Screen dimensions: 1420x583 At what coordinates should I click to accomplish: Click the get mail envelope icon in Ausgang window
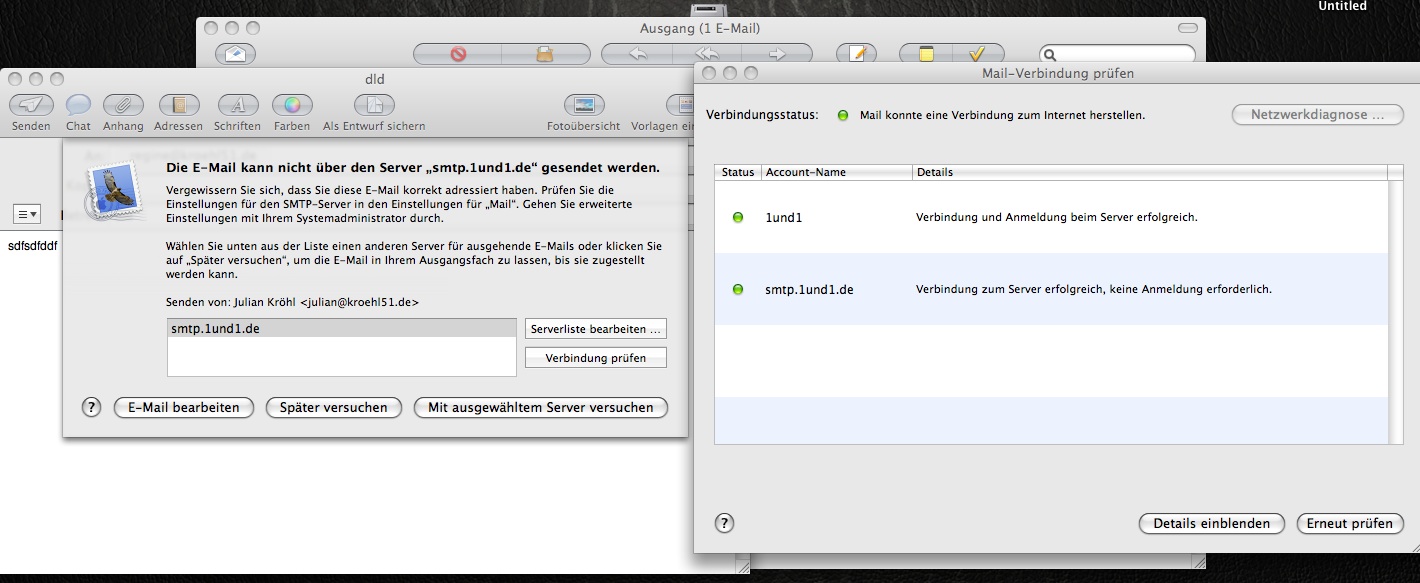[x=235, y=54]
